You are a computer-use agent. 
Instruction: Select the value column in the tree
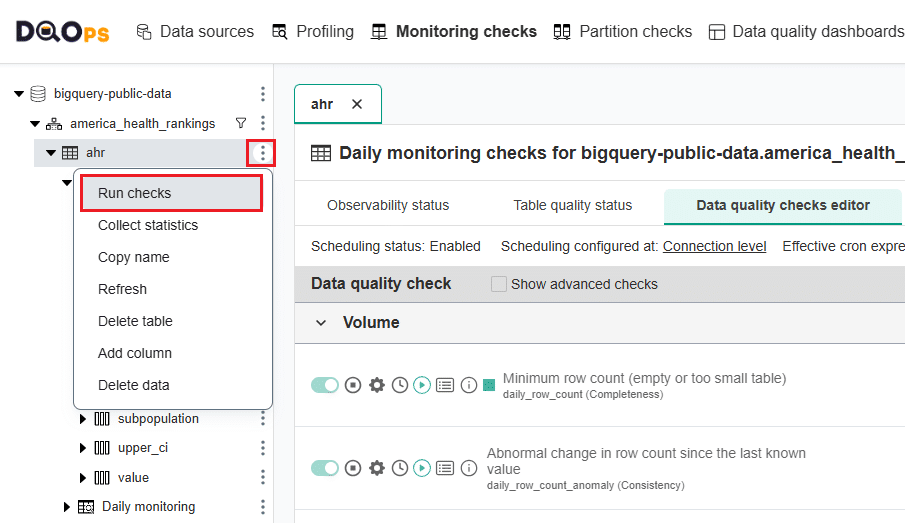point(133,478)
